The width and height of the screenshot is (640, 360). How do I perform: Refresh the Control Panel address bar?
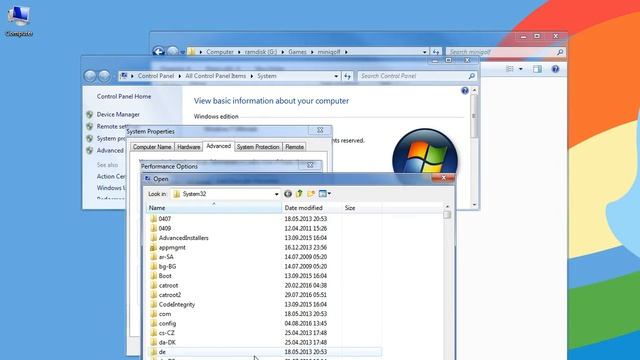pos(347,76)
